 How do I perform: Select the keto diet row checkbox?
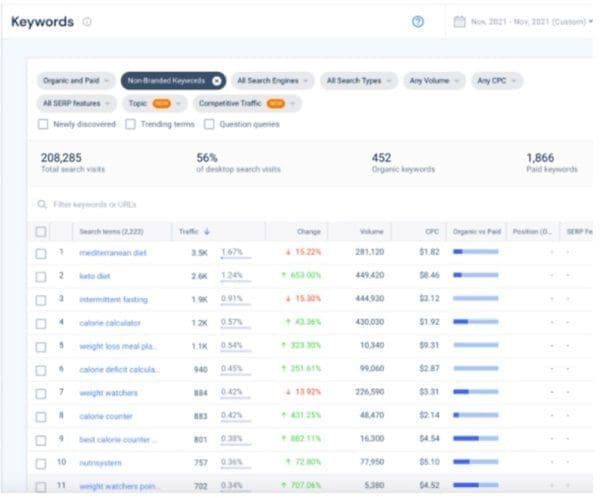pyautogui.click(x=41, y=275)
